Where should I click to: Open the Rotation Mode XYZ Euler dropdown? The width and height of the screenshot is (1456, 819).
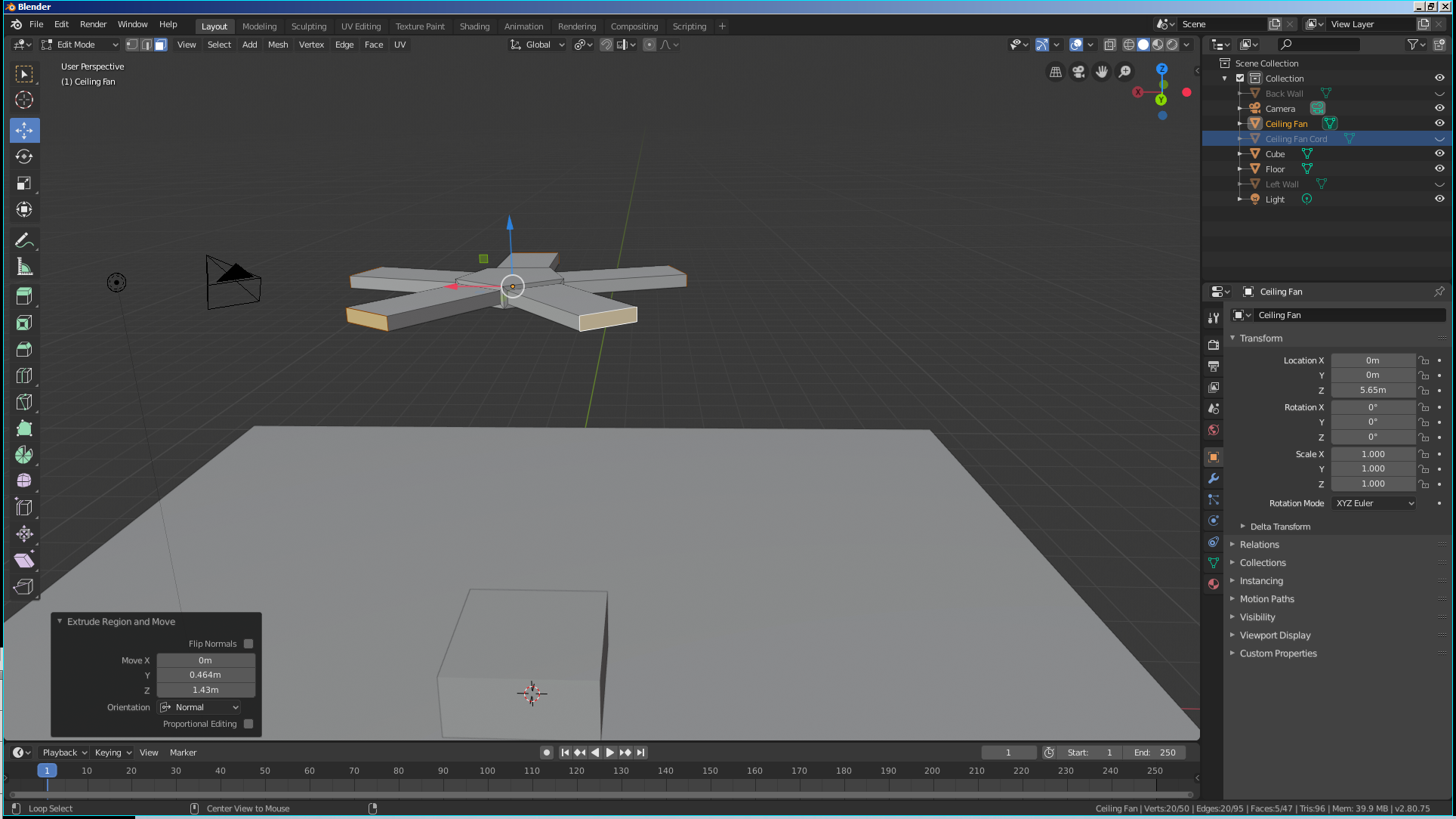[x=1374, y=503]
